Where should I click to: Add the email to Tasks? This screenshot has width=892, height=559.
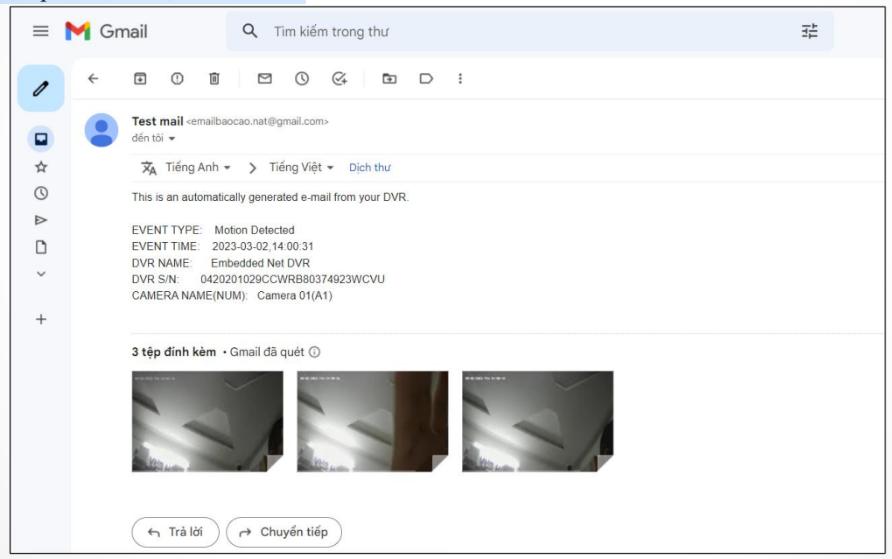339,78
